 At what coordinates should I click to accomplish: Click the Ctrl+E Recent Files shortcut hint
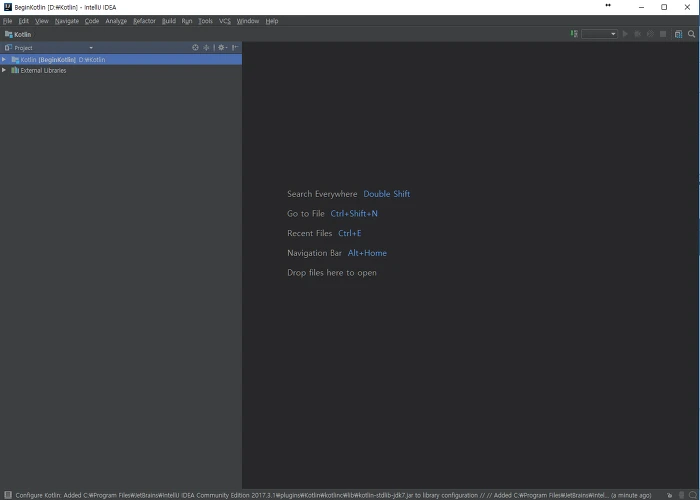click(x=350, y=233)
